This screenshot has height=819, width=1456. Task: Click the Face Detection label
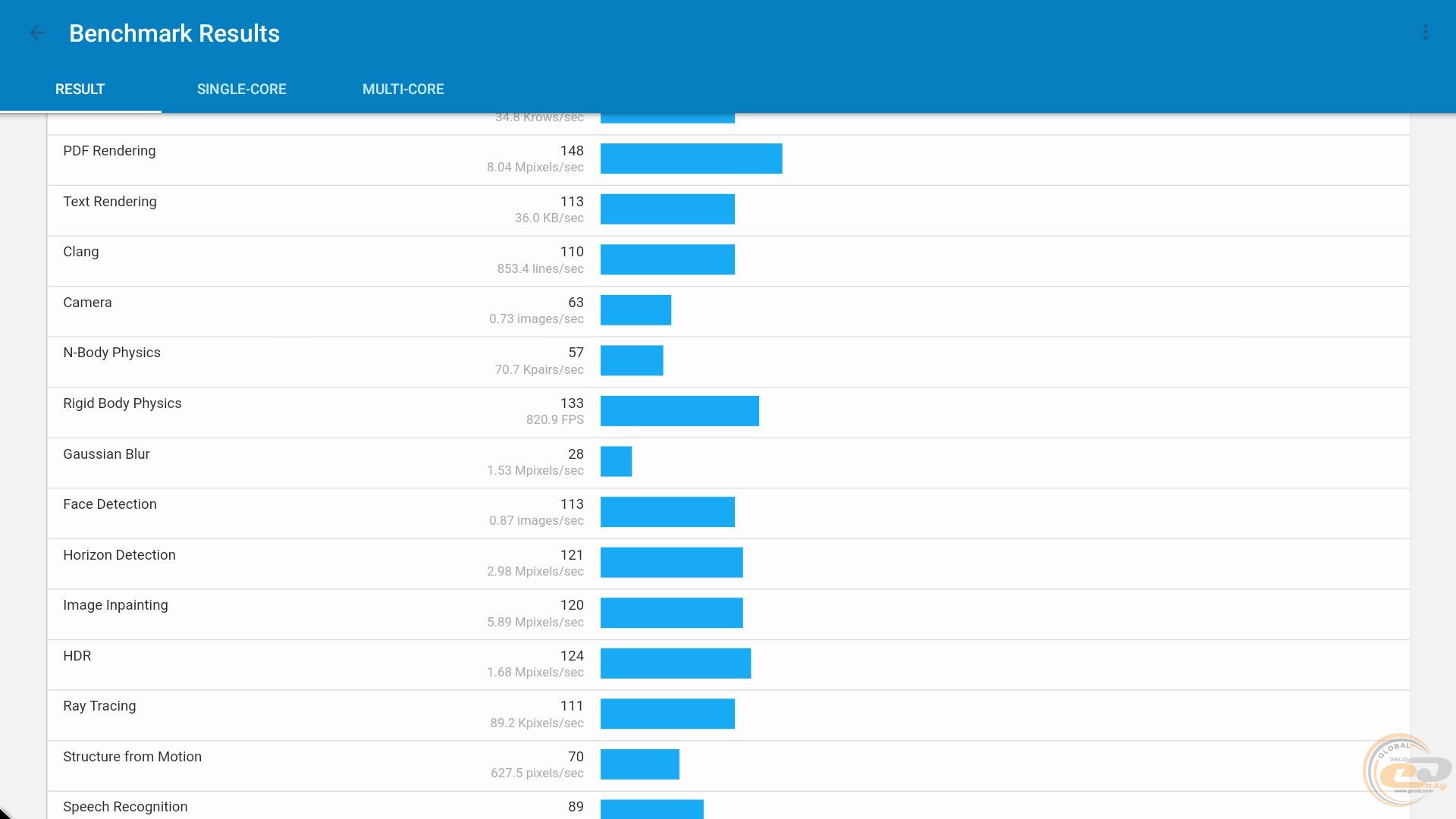point(110,504)
